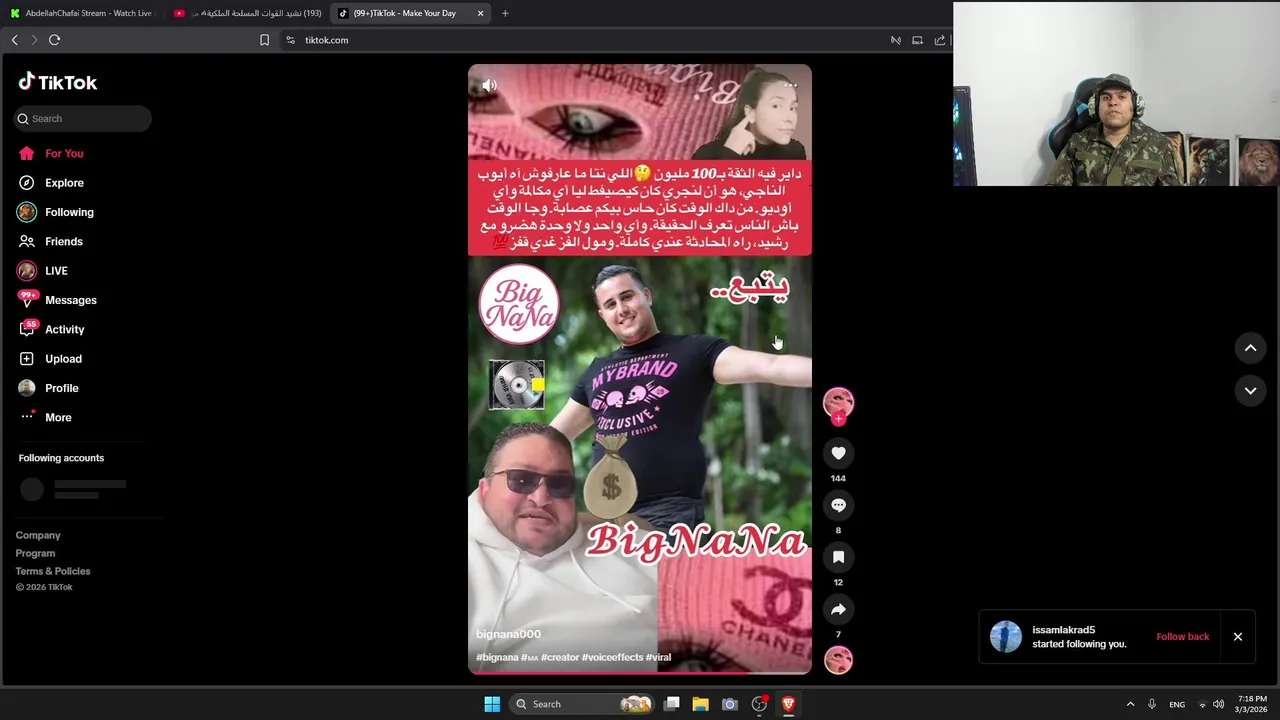This screenshot has width=1280, height=720.
Task: Open Task View in the taskbar
Action: tap(672, 704)
